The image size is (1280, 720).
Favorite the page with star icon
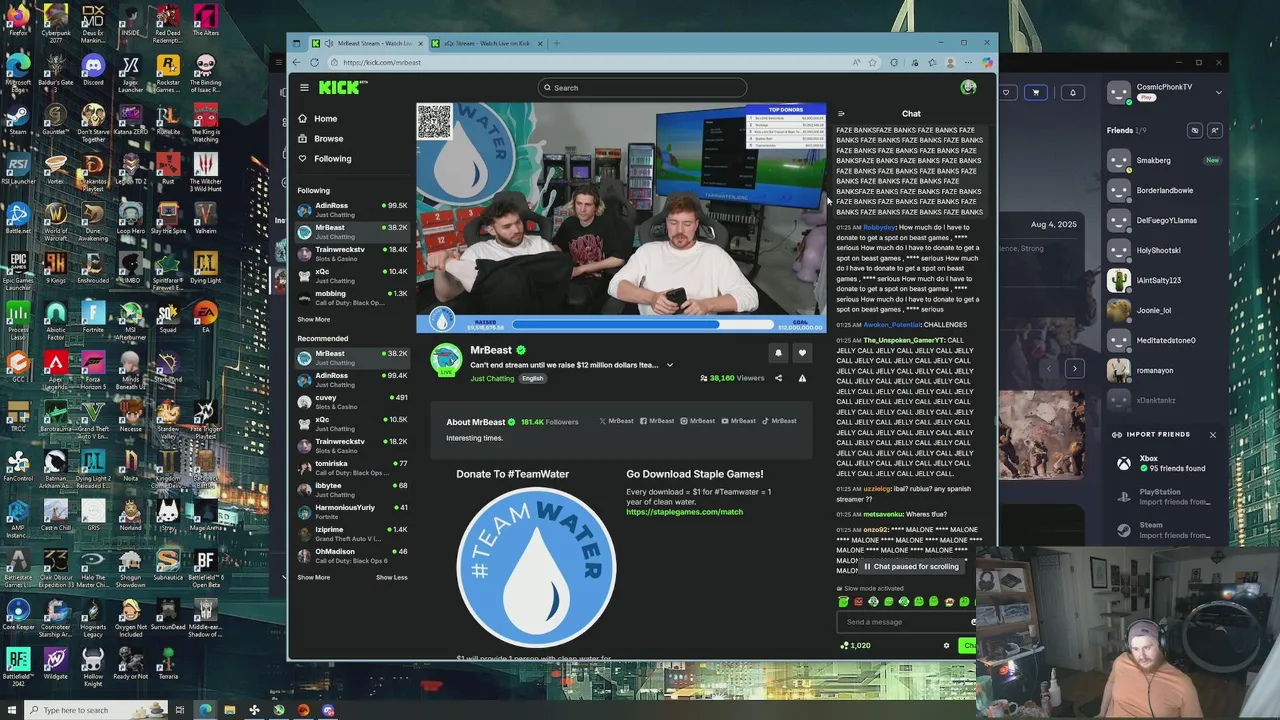click(872, 62)
